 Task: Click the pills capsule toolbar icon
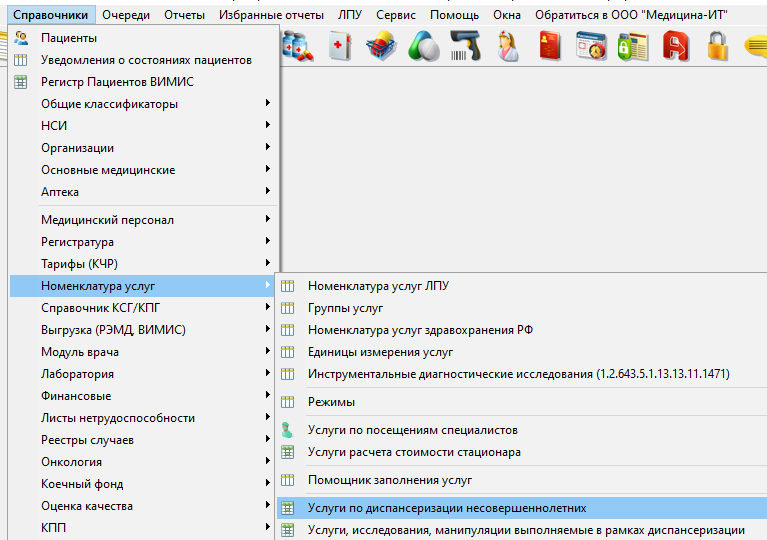click(x=424, y=47)
